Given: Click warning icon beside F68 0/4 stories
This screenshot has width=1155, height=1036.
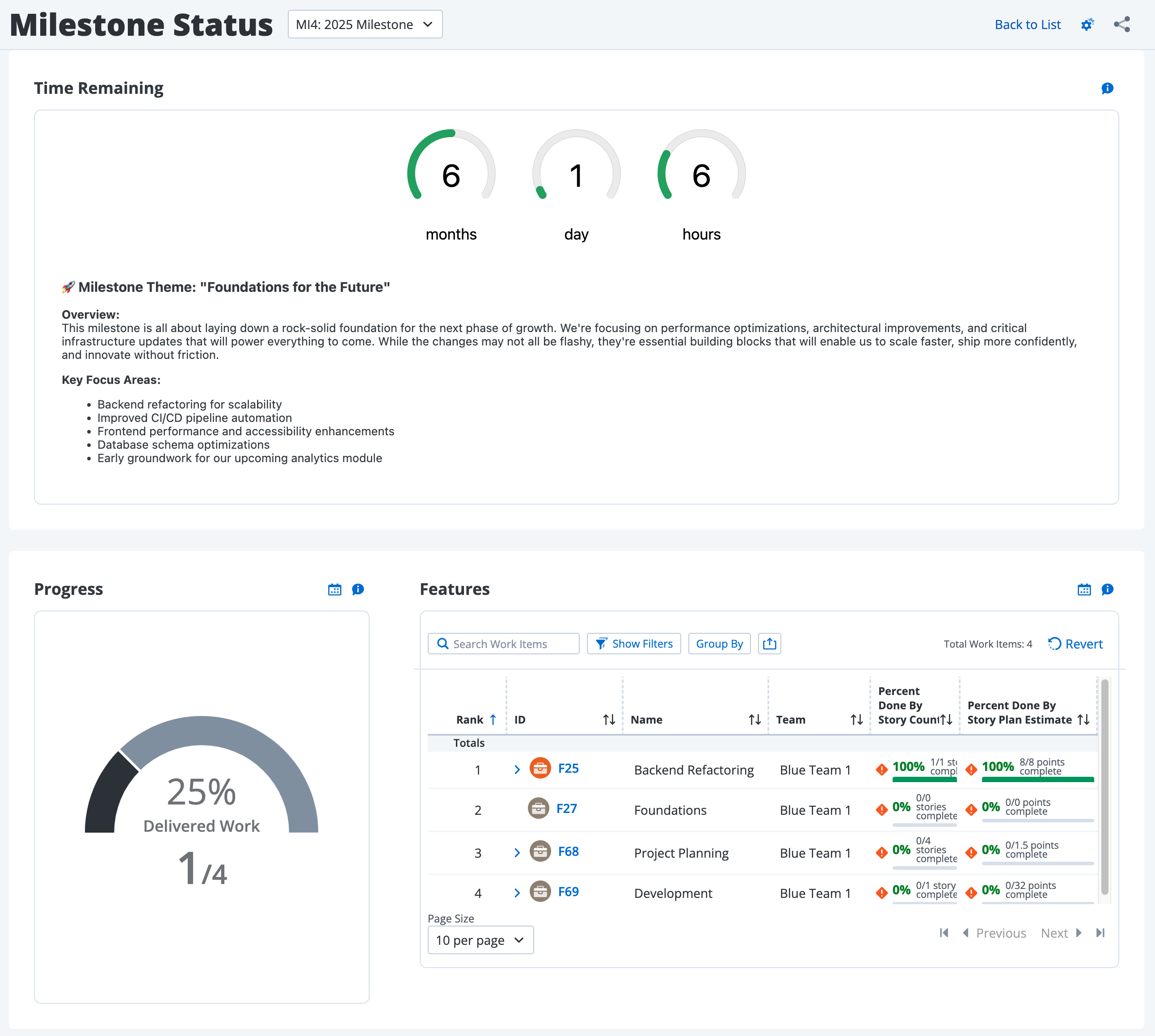Looking at the screenshot, I should click(882, 852).
